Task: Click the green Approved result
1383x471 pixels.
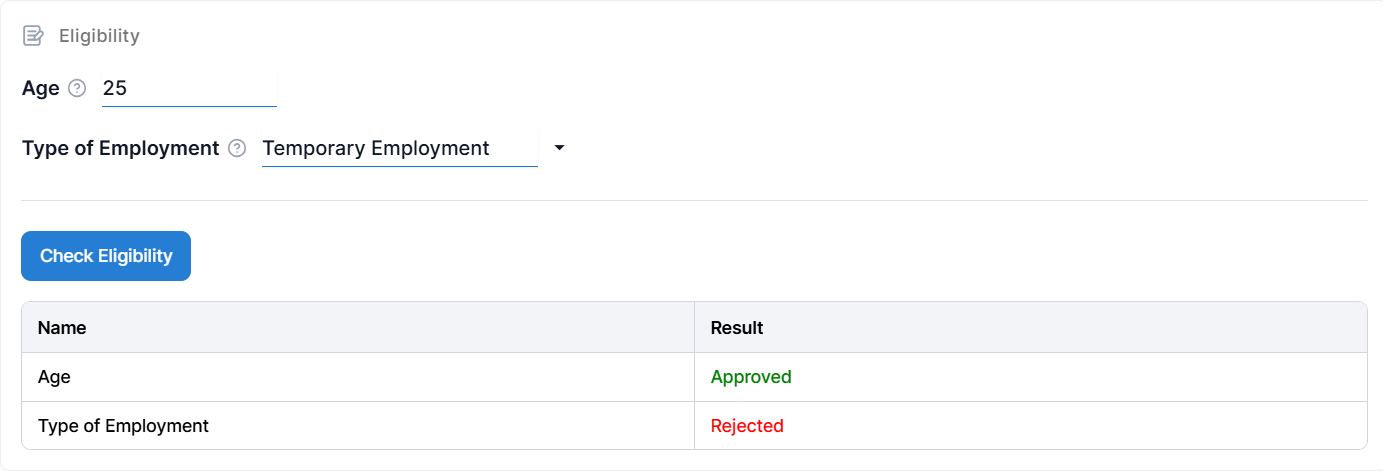Action: 751,377
